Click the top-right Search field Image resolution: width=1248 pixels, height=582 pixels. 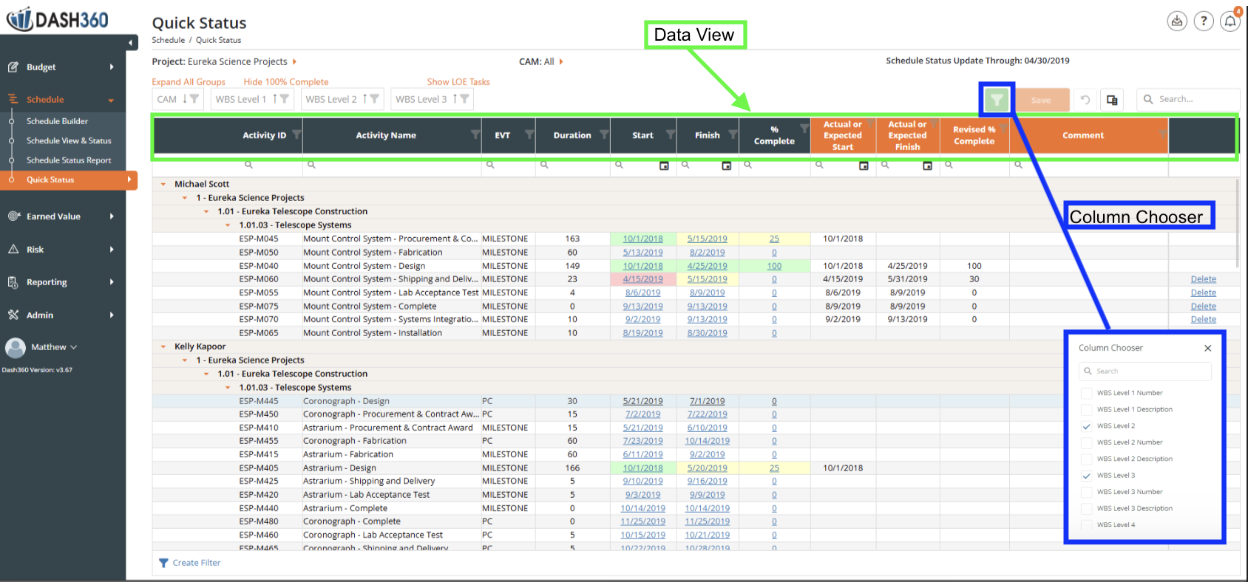coord(1188,99)
